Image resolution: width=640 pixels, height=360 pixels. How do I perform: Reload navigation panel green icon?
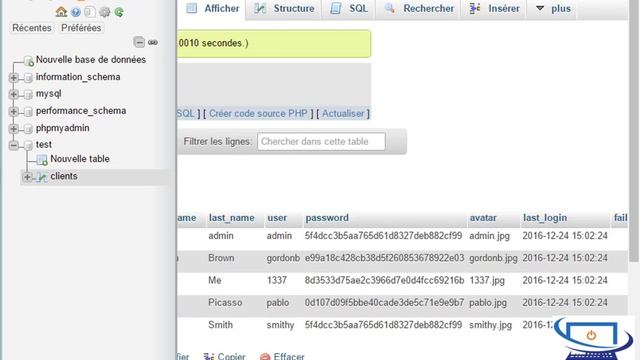click(119, 12)
